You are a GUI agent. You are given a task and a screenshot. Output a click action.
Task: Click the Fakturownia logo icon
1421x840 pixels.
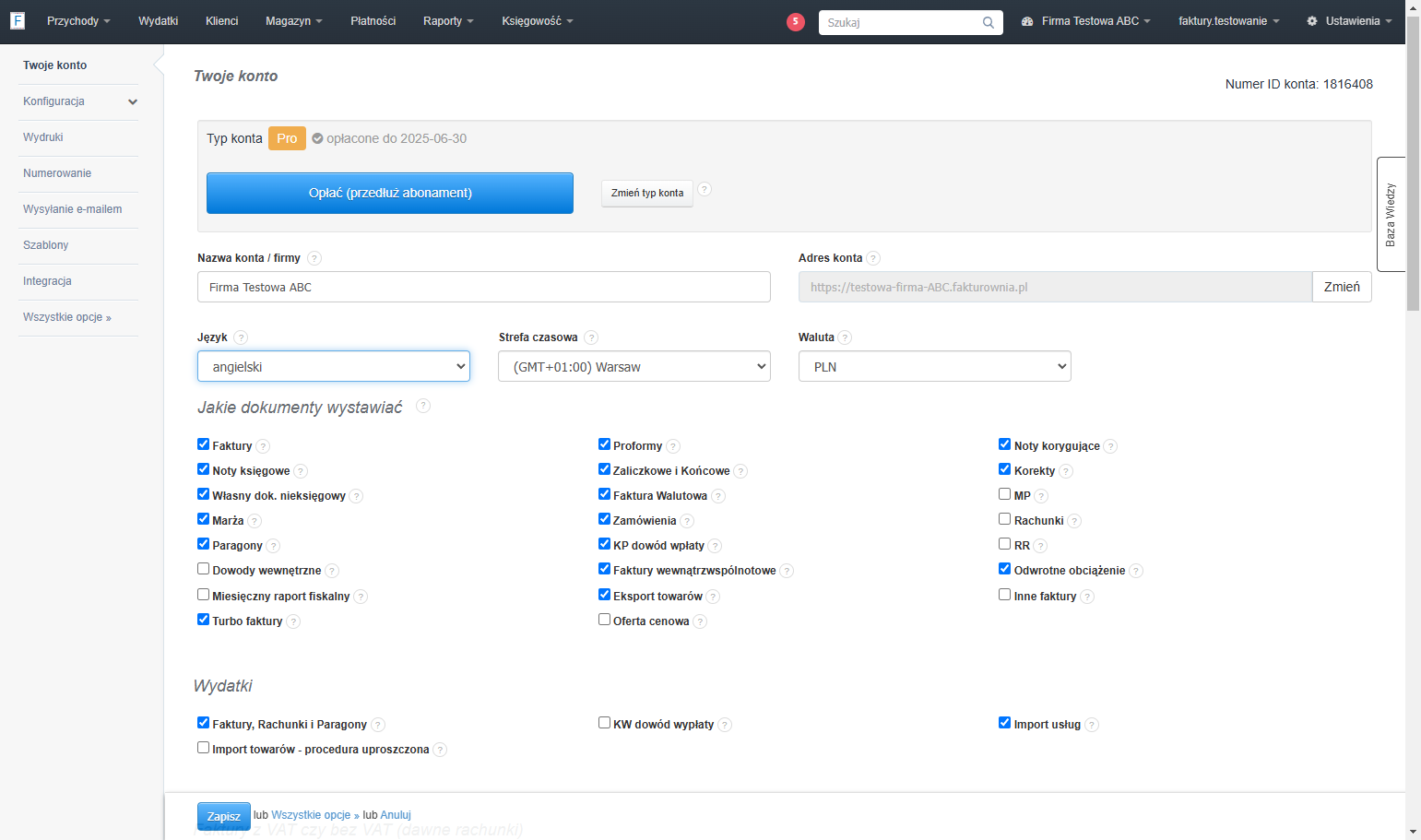[18, 20]
